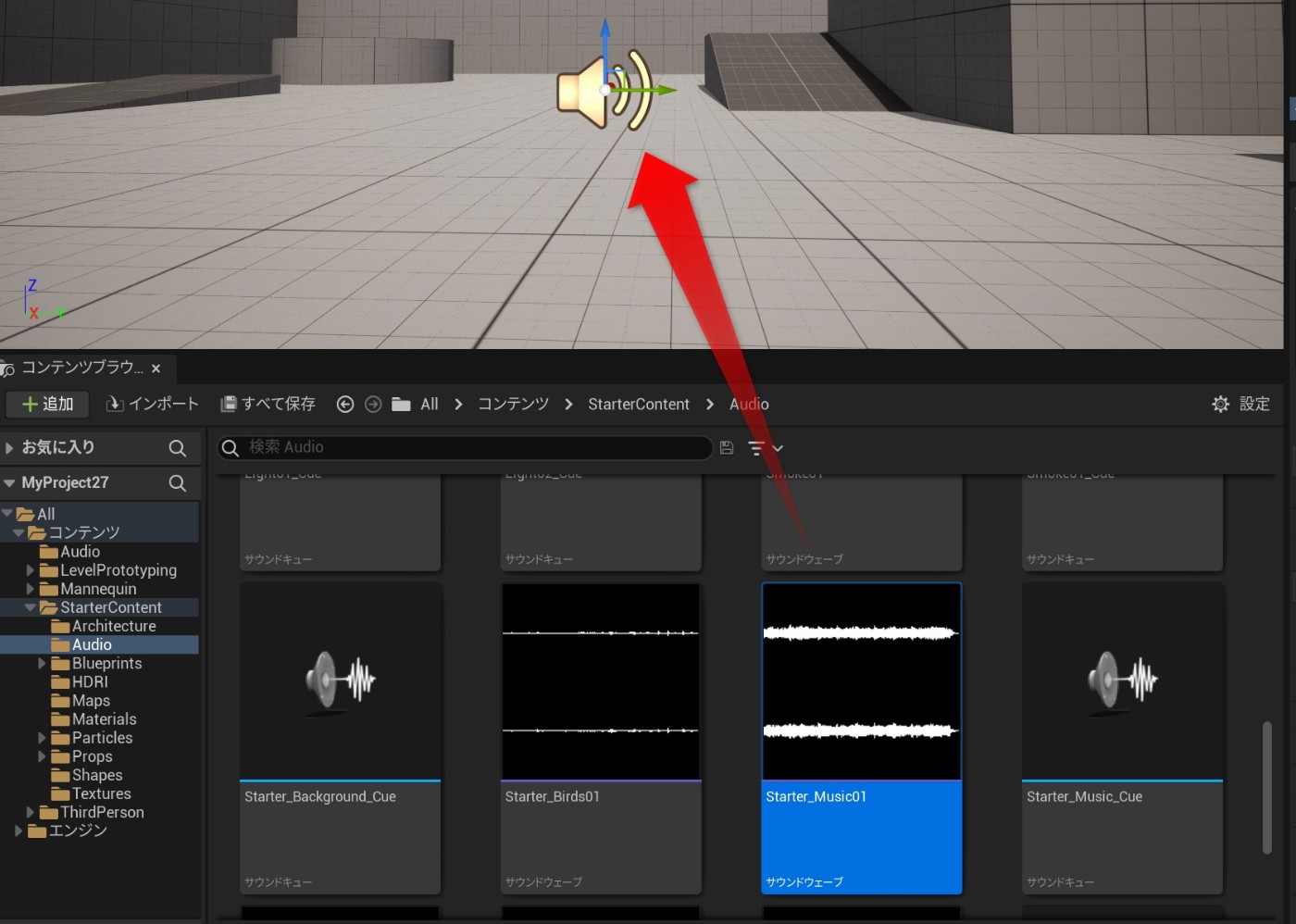
Task: Click the Particles folder name
Action: pos(103,738)
